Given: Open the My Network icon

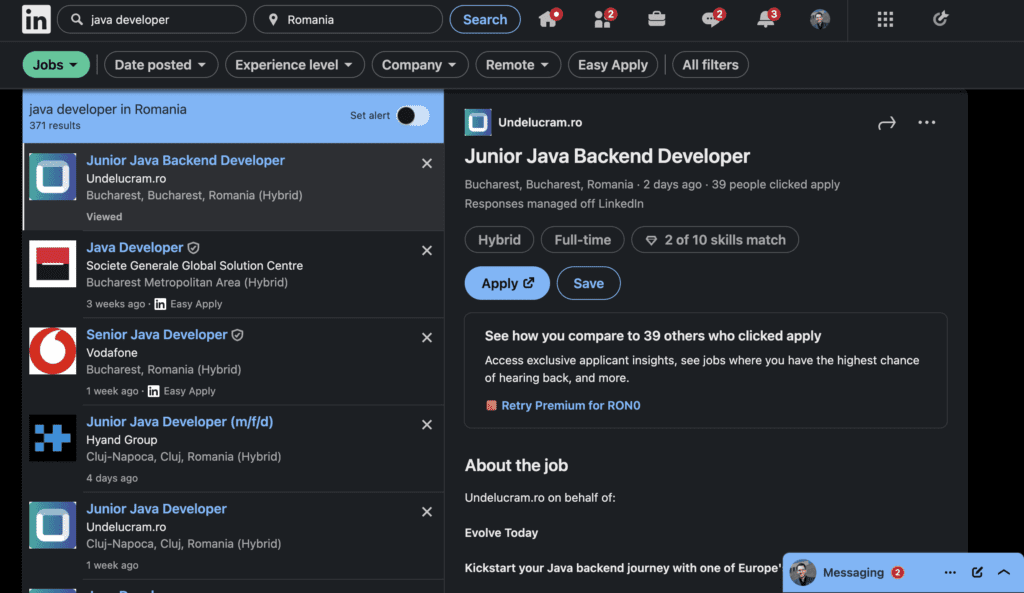Looking at the screenshot, I should pyautogui.click(x=603, y=18).
